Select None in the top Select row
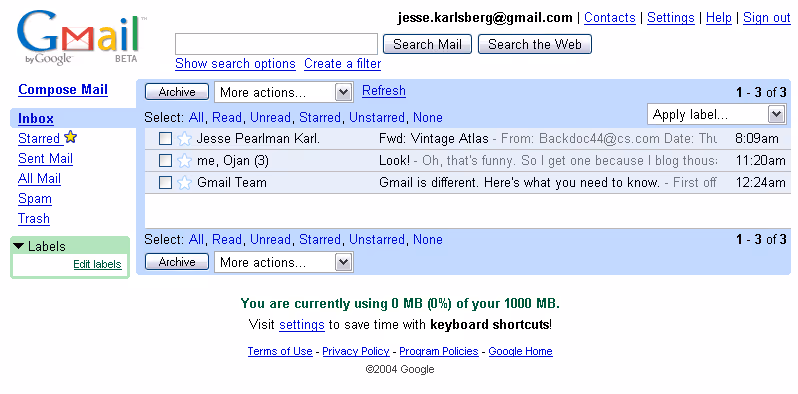This screenshot has width=798, height=394. 428,118
